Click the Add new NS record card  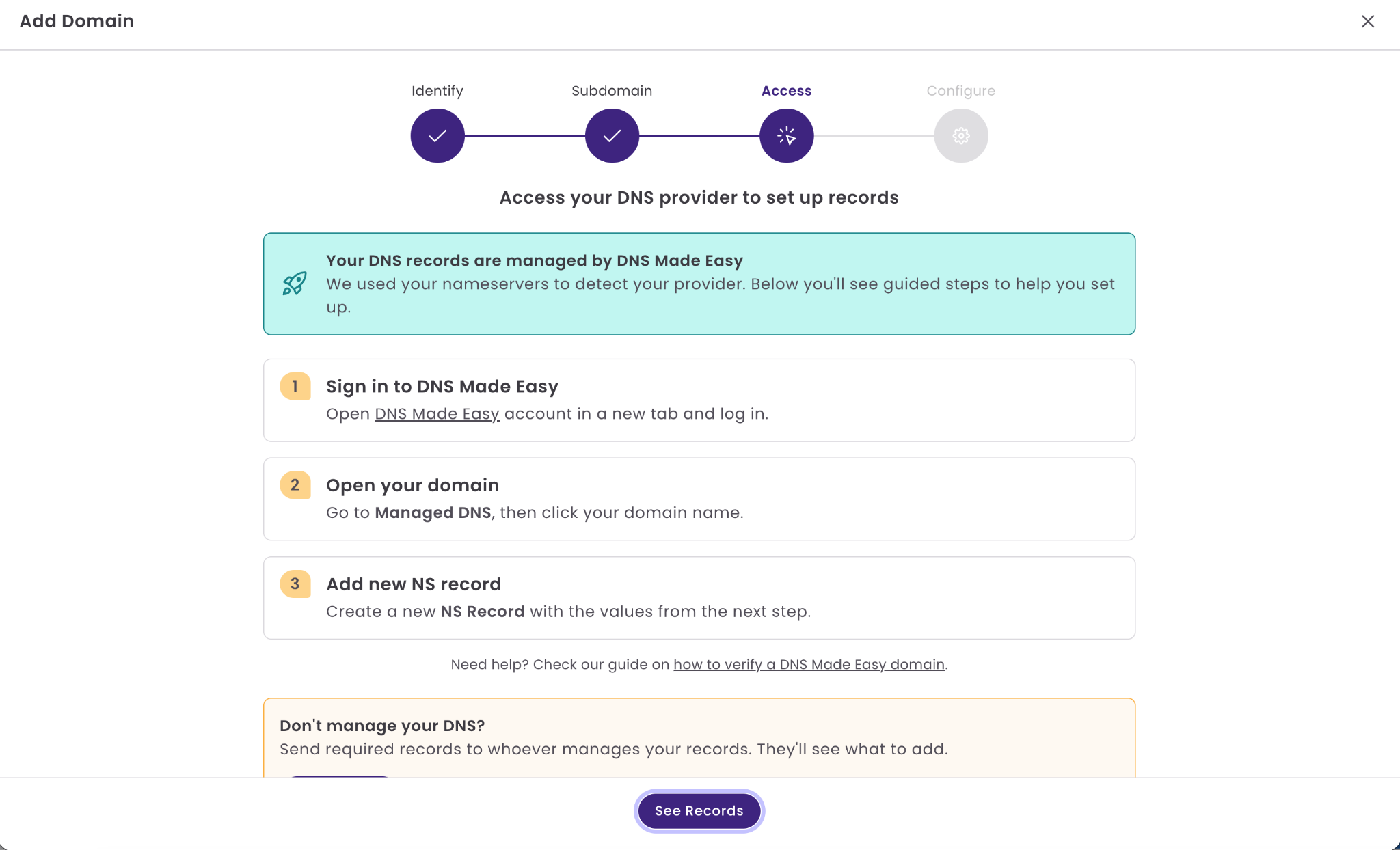coord(699,598)
